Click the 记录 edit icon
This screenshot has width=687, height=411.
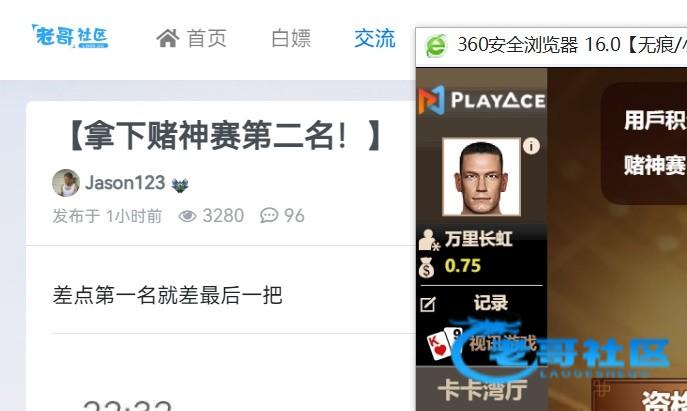(428, 304)
